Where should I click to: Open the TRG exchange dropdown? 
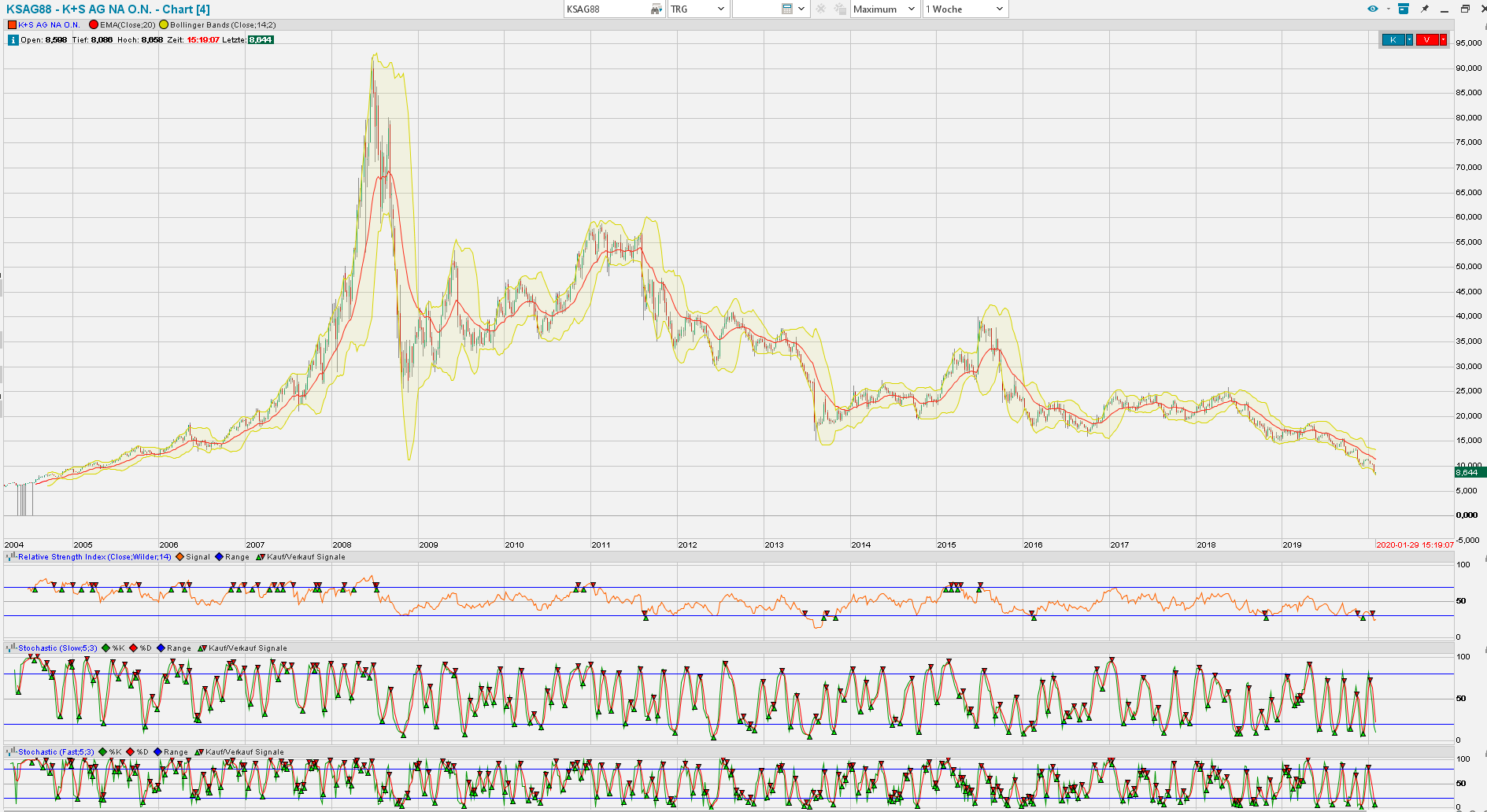pos(697,9)
